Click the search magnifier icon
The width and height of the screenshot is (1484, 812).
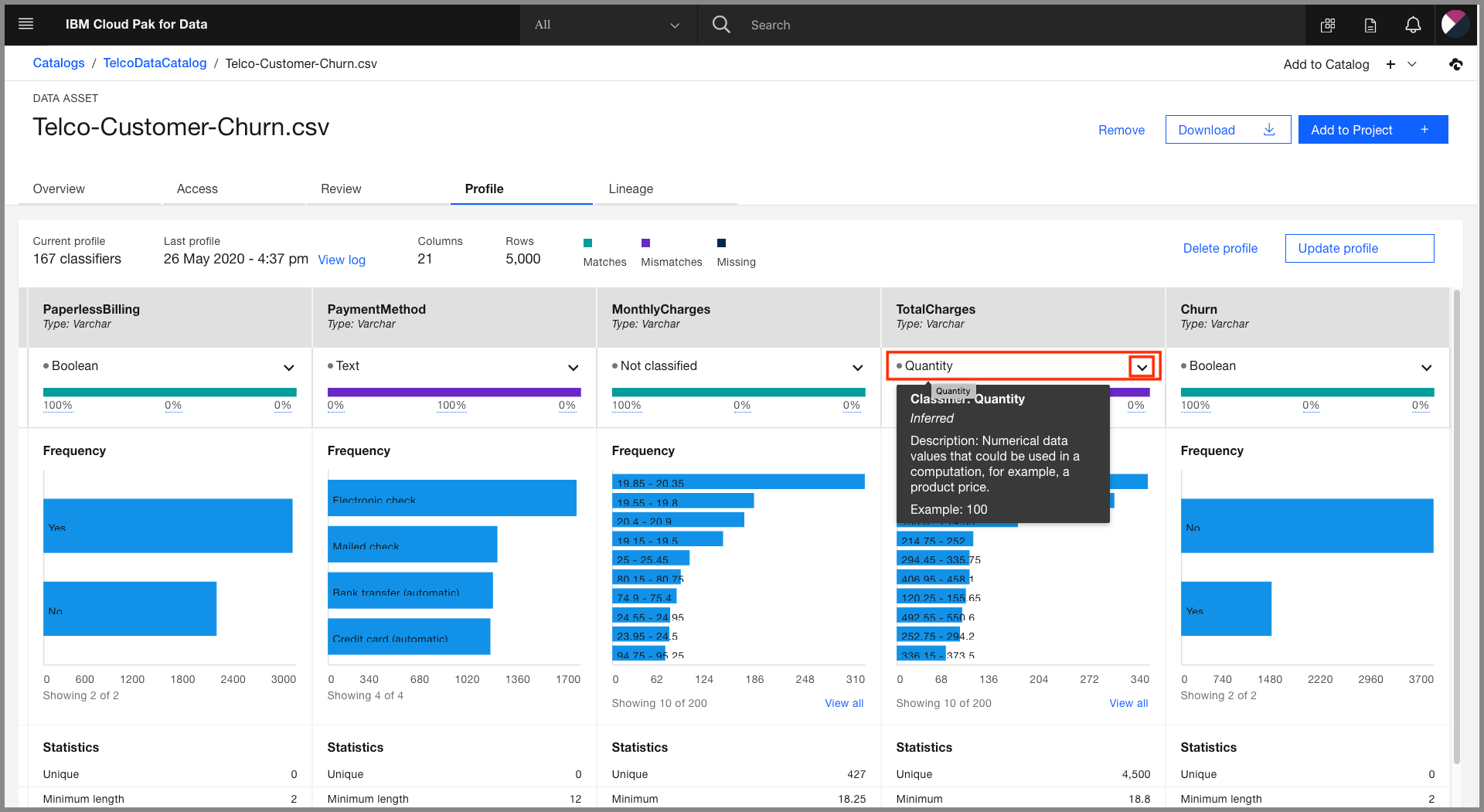point(720,24)
